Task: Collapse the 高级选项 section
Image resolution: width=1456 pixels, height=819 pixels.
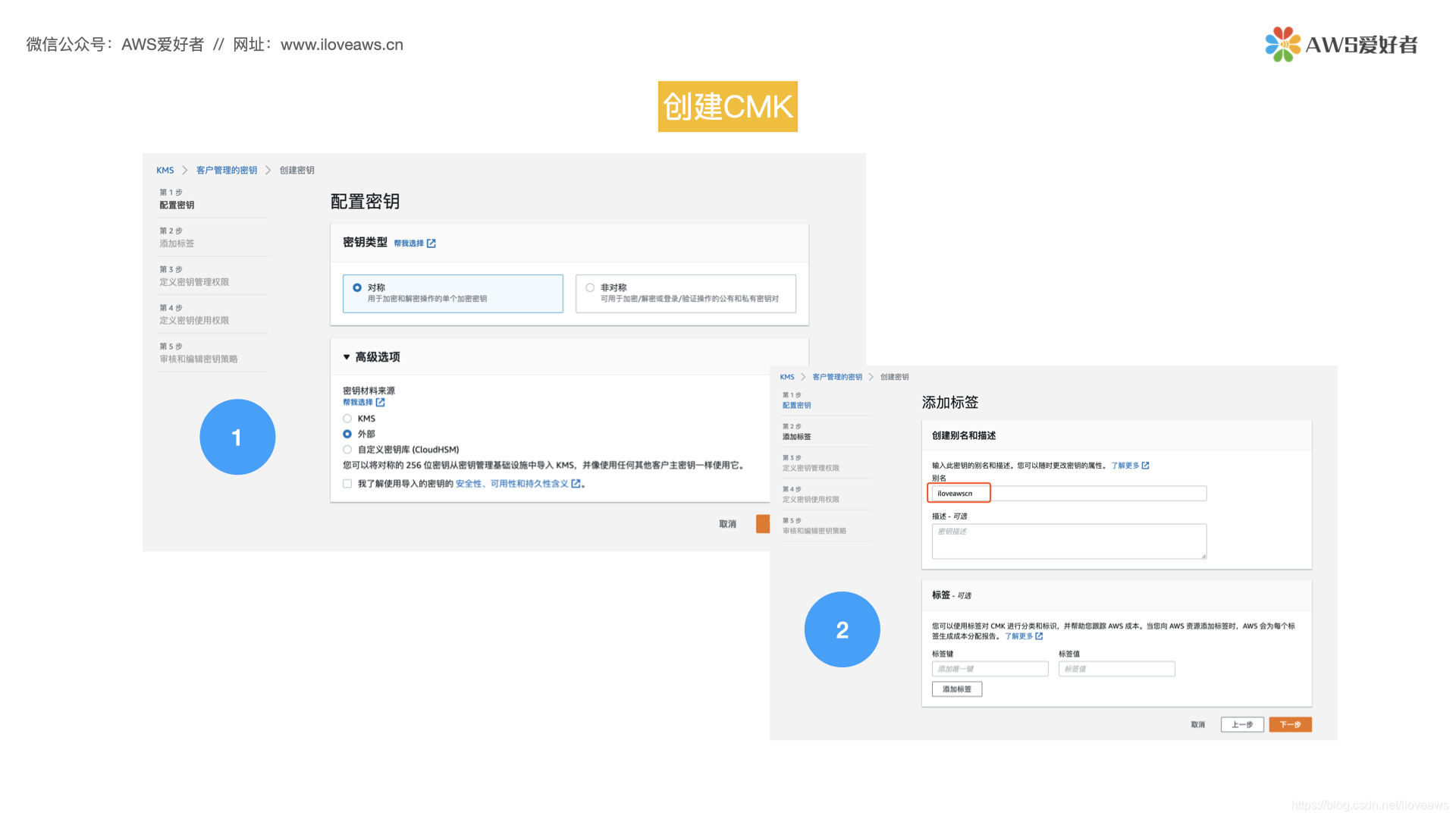Action: (347, 357)
